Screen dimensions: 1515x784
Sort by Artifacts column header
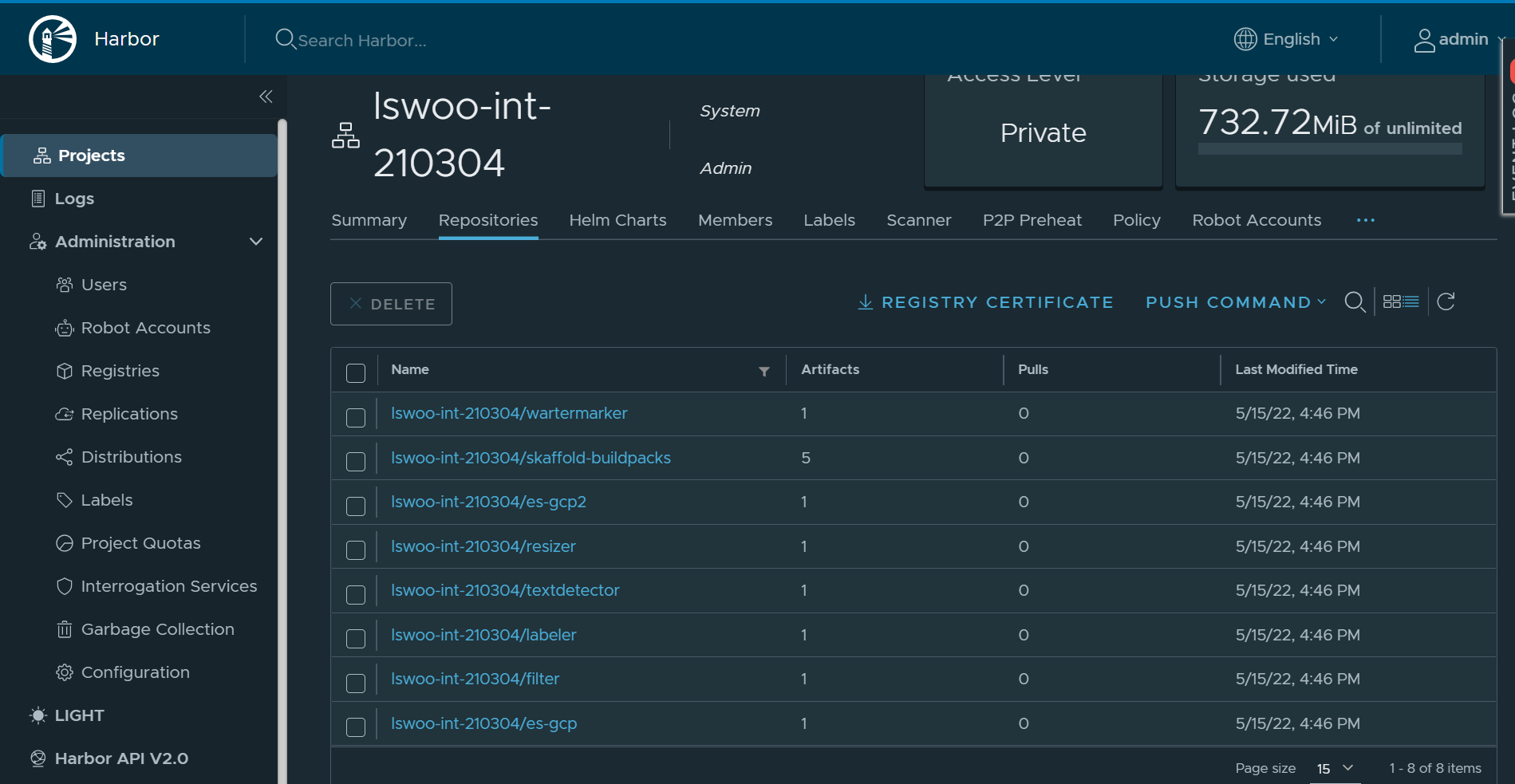pyautogui.click(x=830, y=369)
